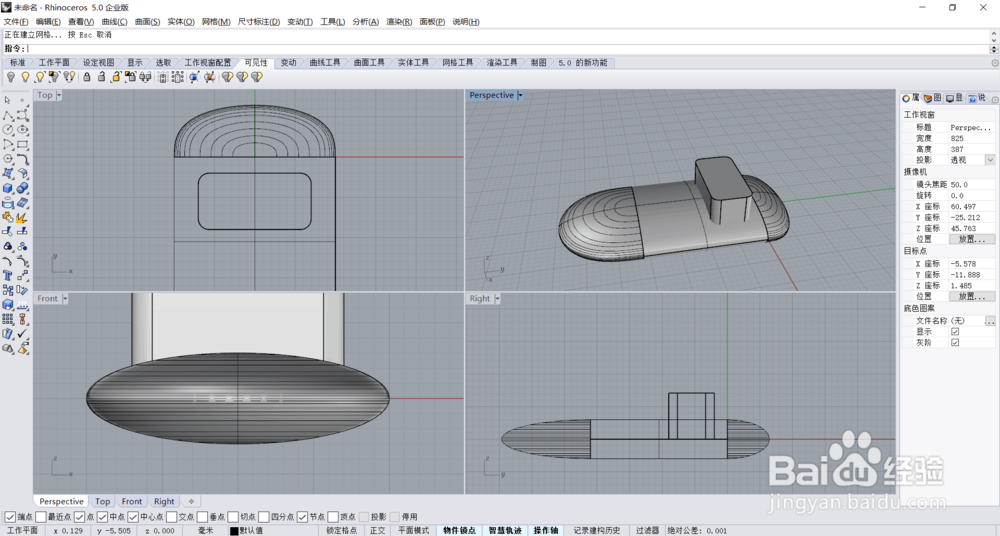Enable the 垂点 (Perpendicular) osnap checkbox

(x=203, y=517)
